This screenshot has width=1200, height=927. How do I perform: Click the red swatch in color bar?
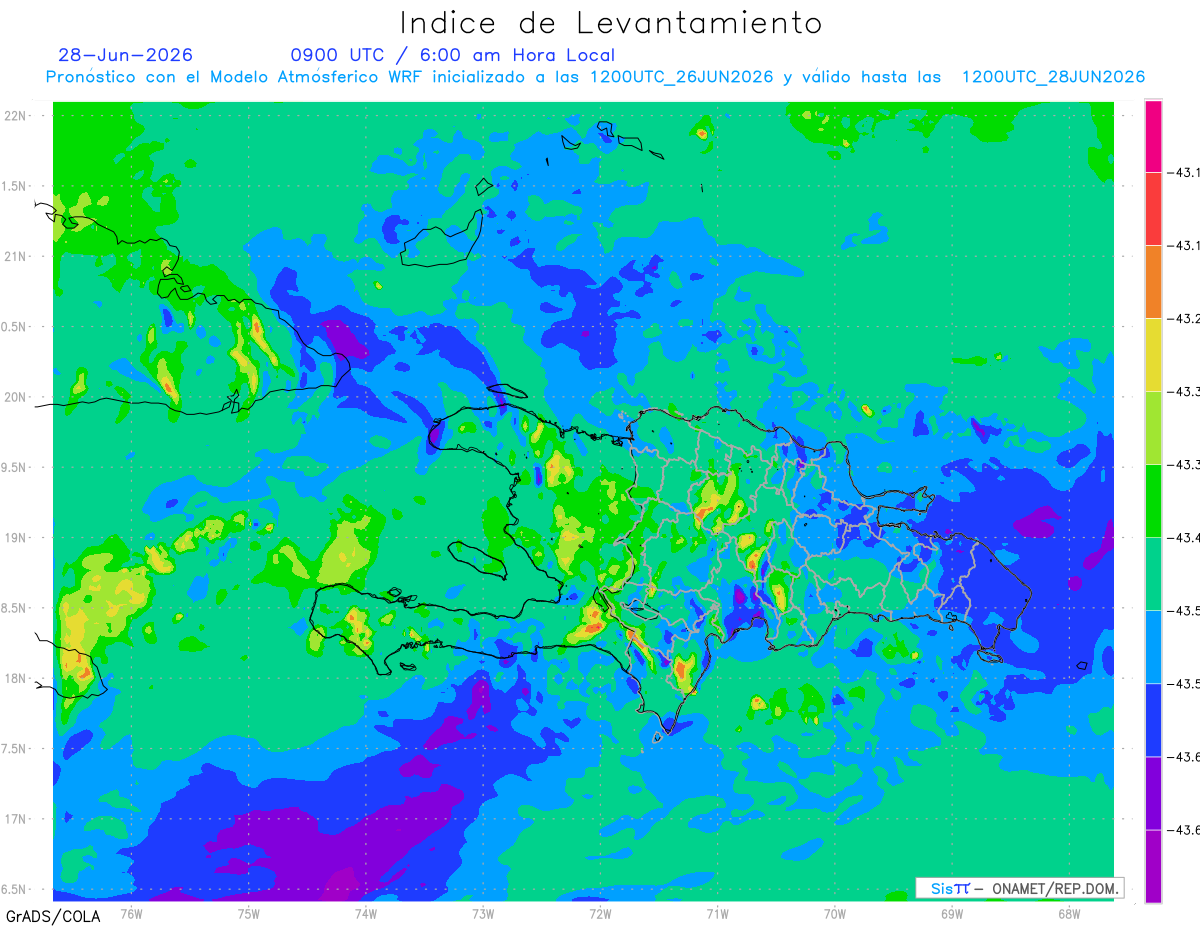[1153, 209]
